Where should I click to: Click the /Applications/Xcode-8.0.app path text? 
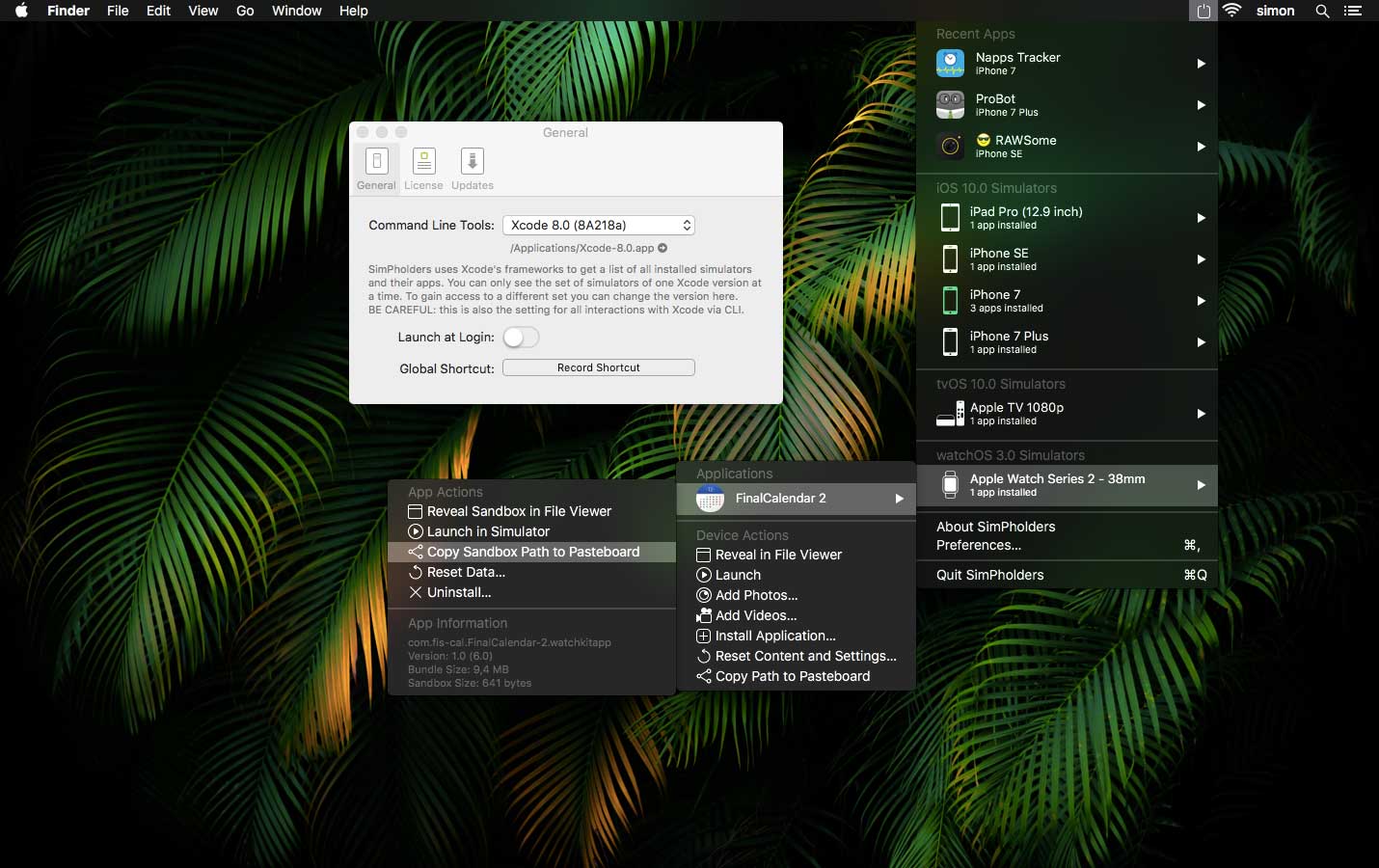pos(582,248)
